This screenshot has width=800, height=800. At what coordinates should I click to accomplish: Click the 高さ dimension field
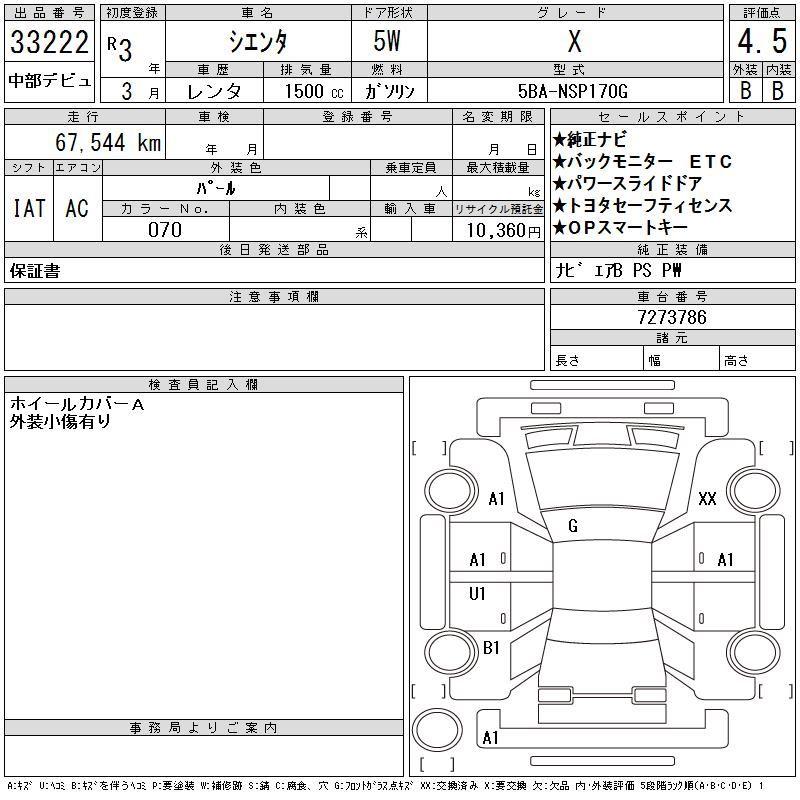[757, 360]
